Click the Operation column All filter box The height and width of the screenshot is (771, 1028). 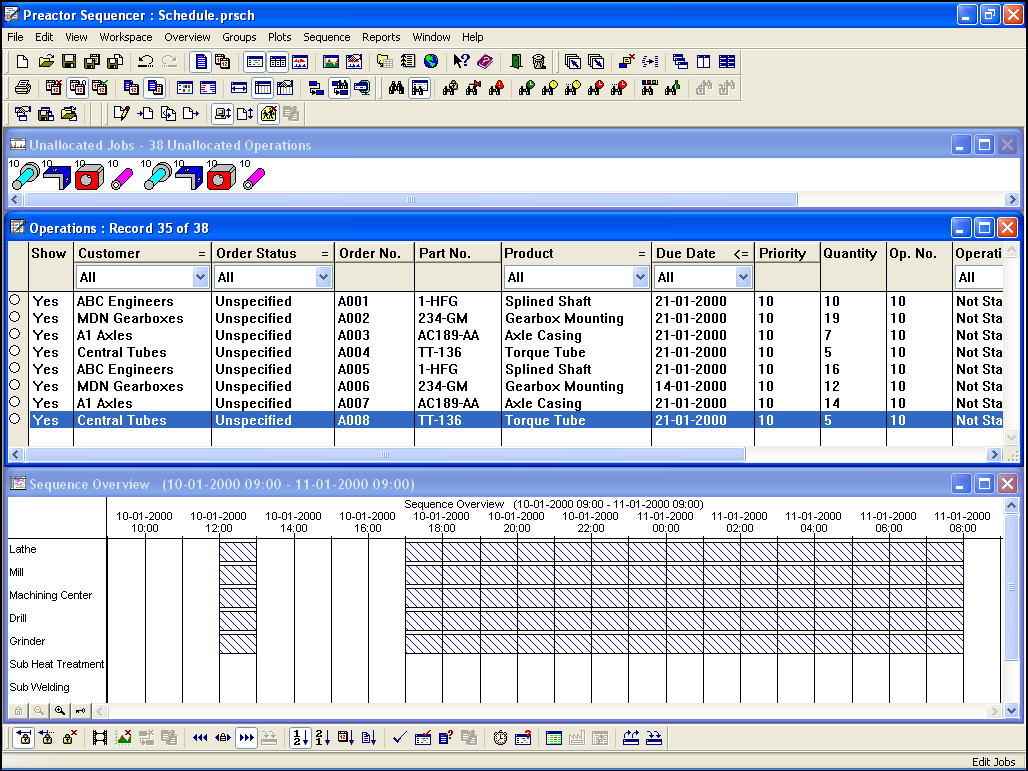[x=979, y=277]
